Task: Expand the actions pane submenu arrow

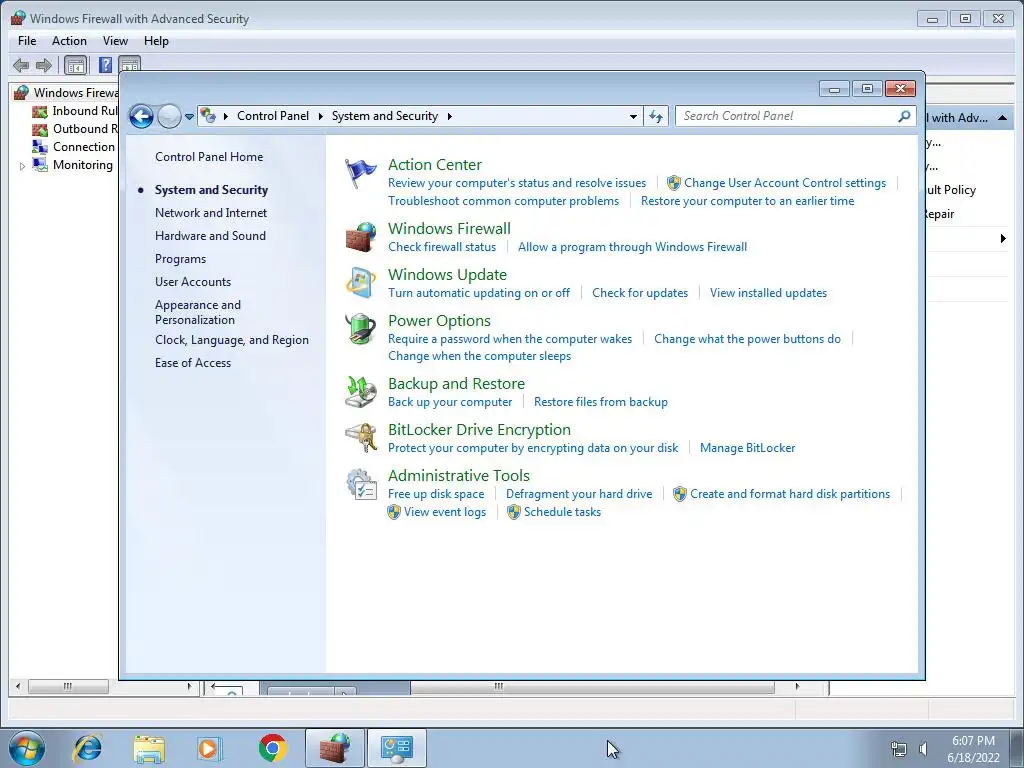Action: coord(1003,238)
